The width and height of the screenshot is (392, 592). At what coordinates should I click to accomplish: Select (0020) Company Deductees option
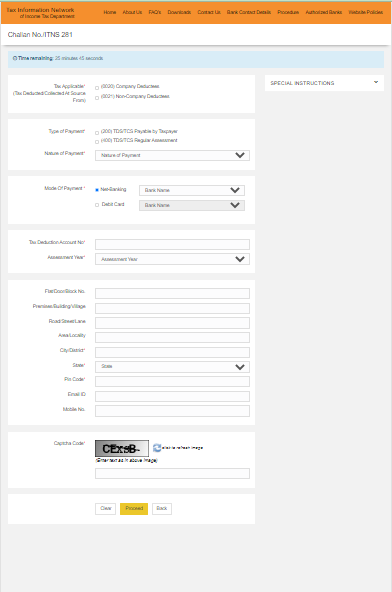(x=97, y=88)
